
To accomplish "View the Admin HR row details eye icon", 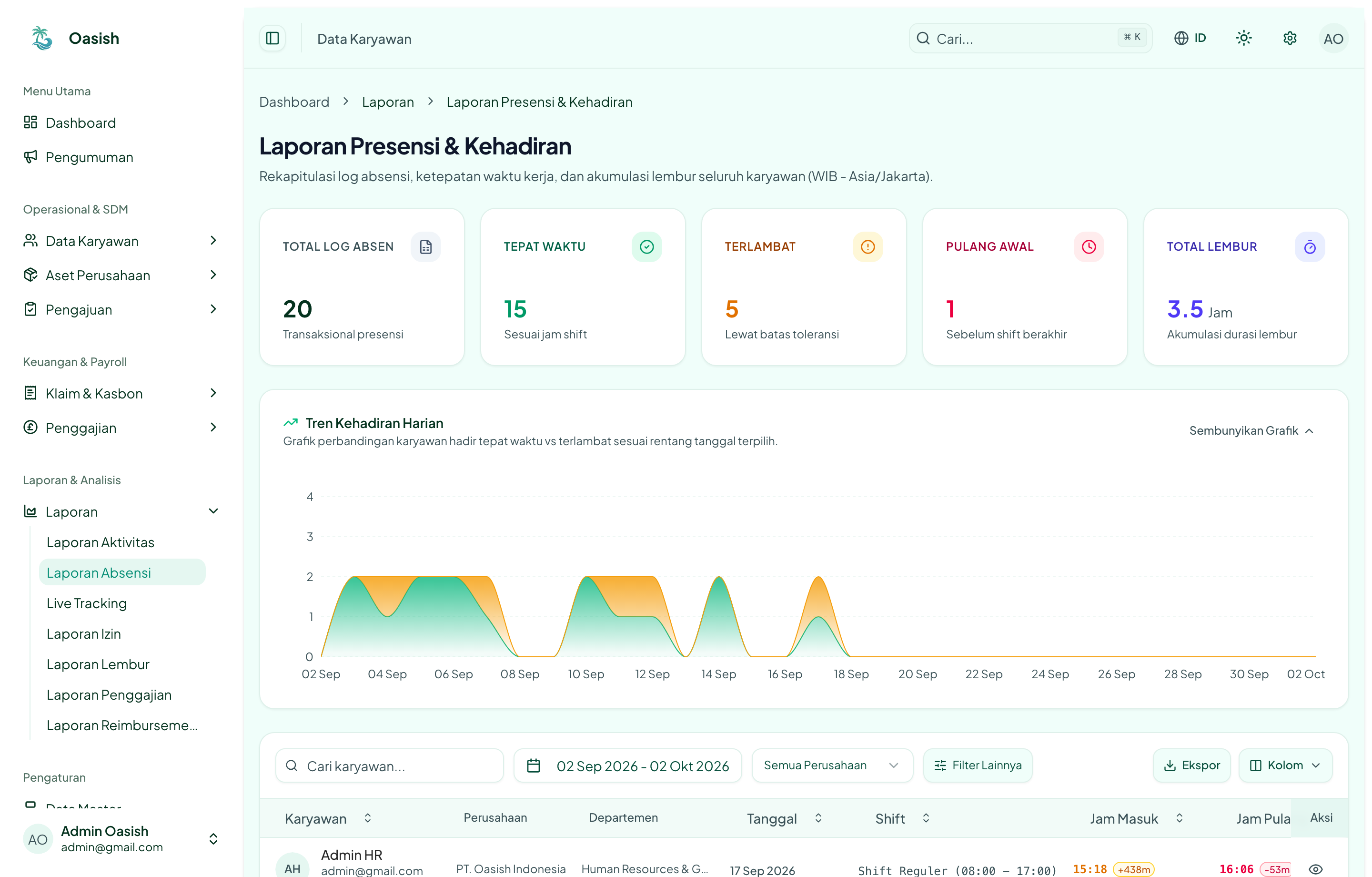I will [x=1316, y=869].
